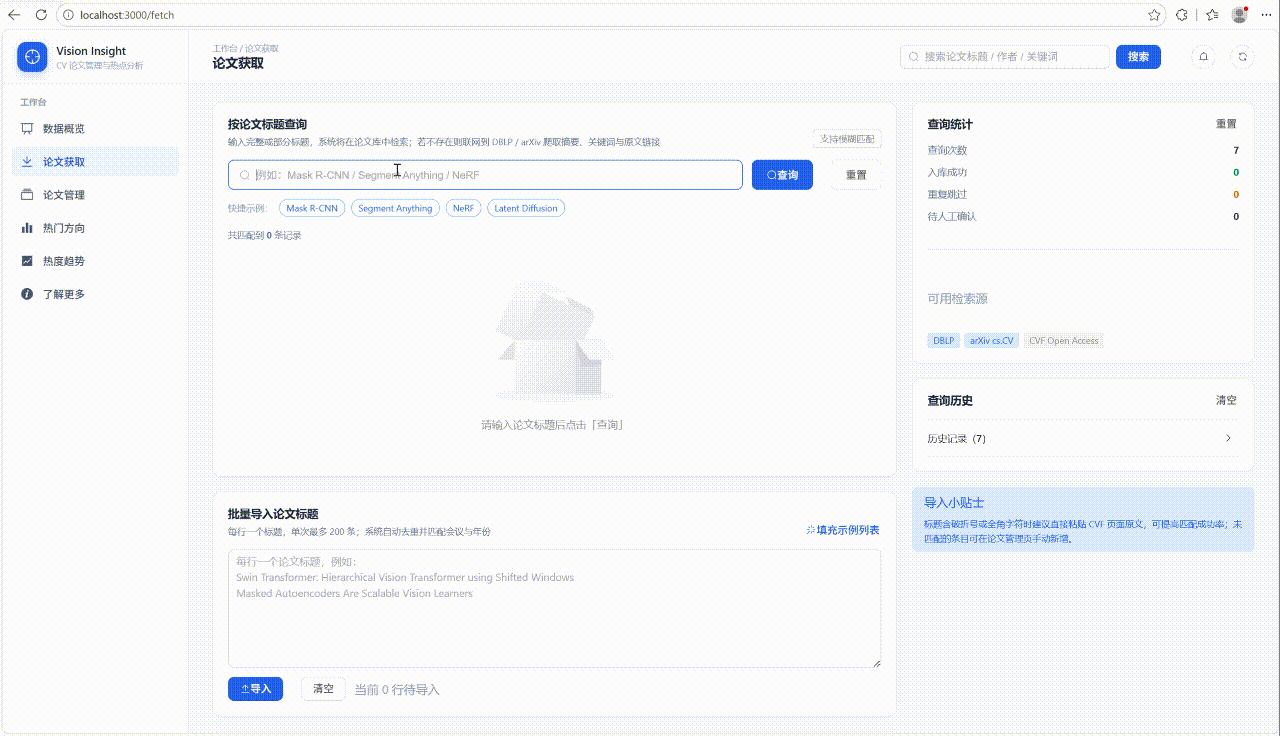Click the 热度趋势 chart icon
The width and height of the screenshot is (1280, 736).
tap(27, 261)
